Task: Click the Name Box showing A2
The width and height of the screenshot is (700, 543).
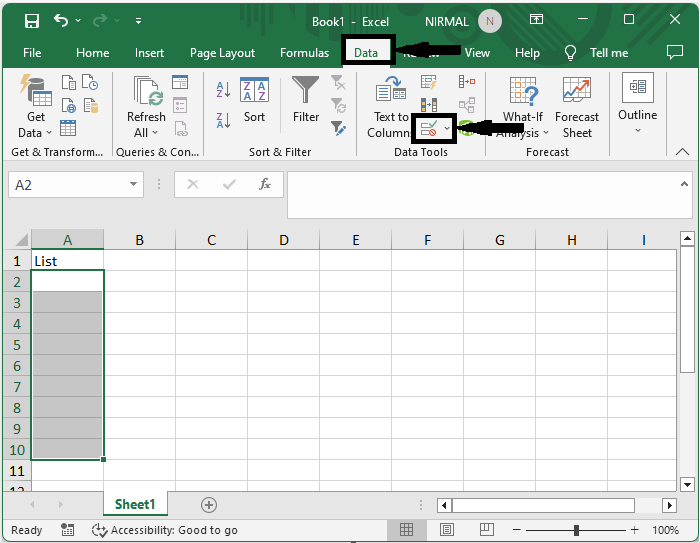Action: pyautogui.click(x=68, y=184)
